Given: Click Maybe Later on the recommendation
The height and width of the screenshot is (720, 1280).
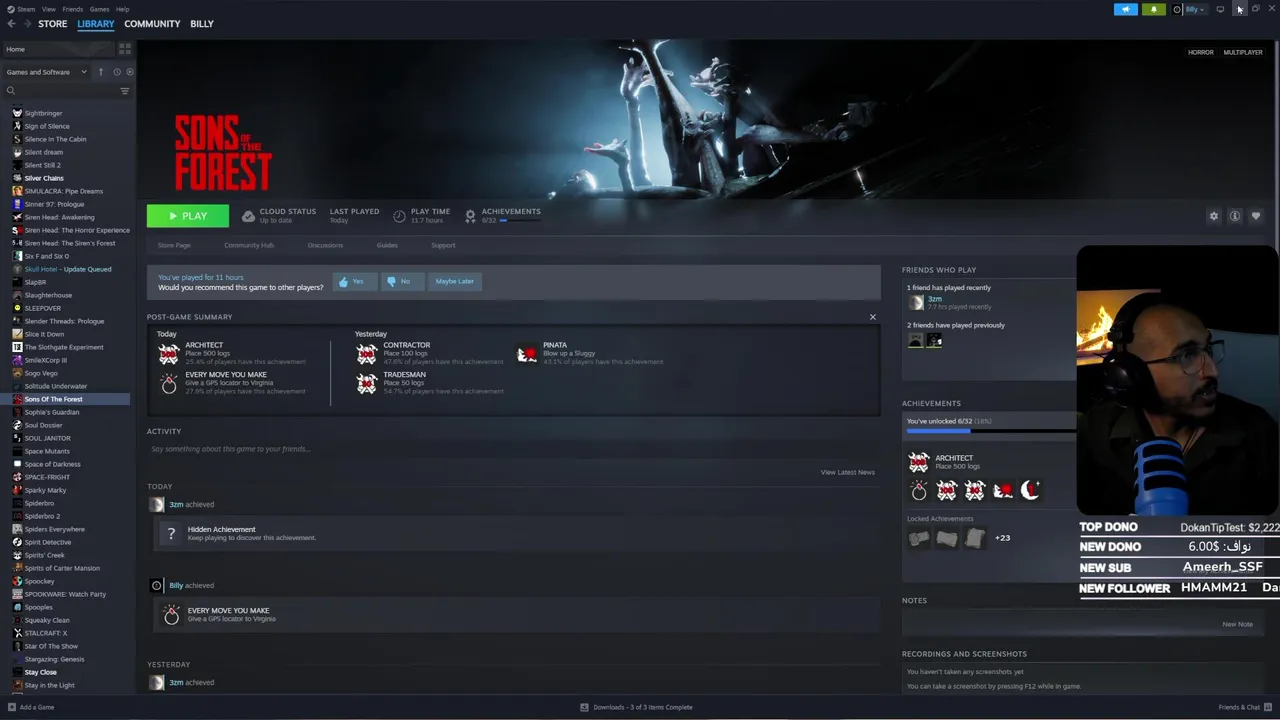Looking at the screenshot, I should point(454,281).
